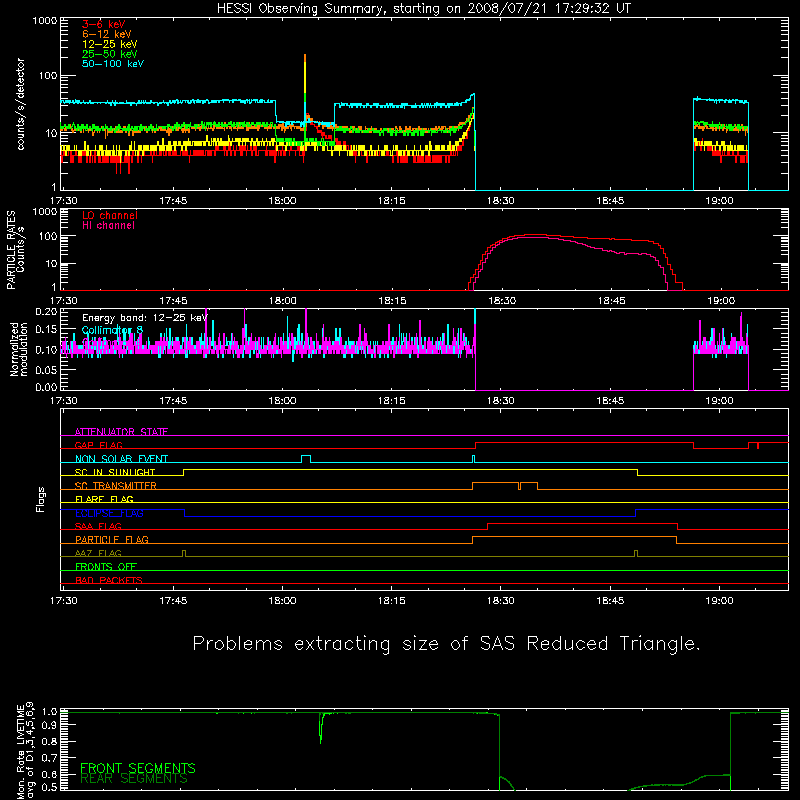Click the "18:00" tick under the count-rate plot

[x=282, y=201]
